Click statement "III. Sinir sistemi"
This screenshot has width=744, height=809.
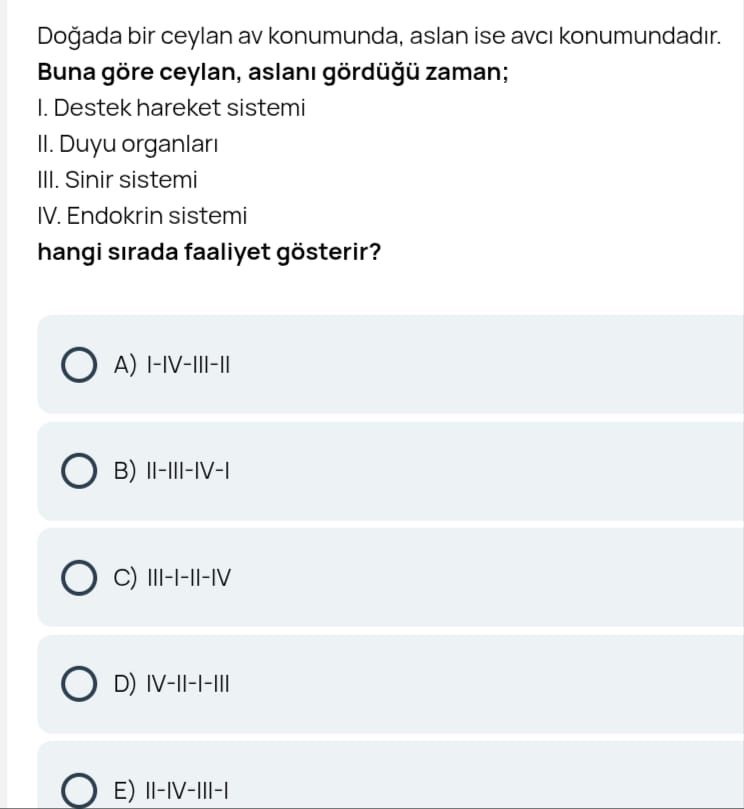point(117,180)
